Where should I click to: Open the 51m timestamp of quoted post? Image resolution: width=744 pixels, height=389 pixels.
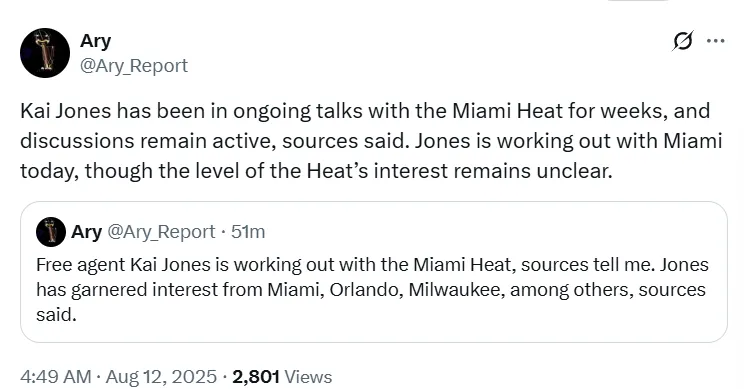pos(248,232)
